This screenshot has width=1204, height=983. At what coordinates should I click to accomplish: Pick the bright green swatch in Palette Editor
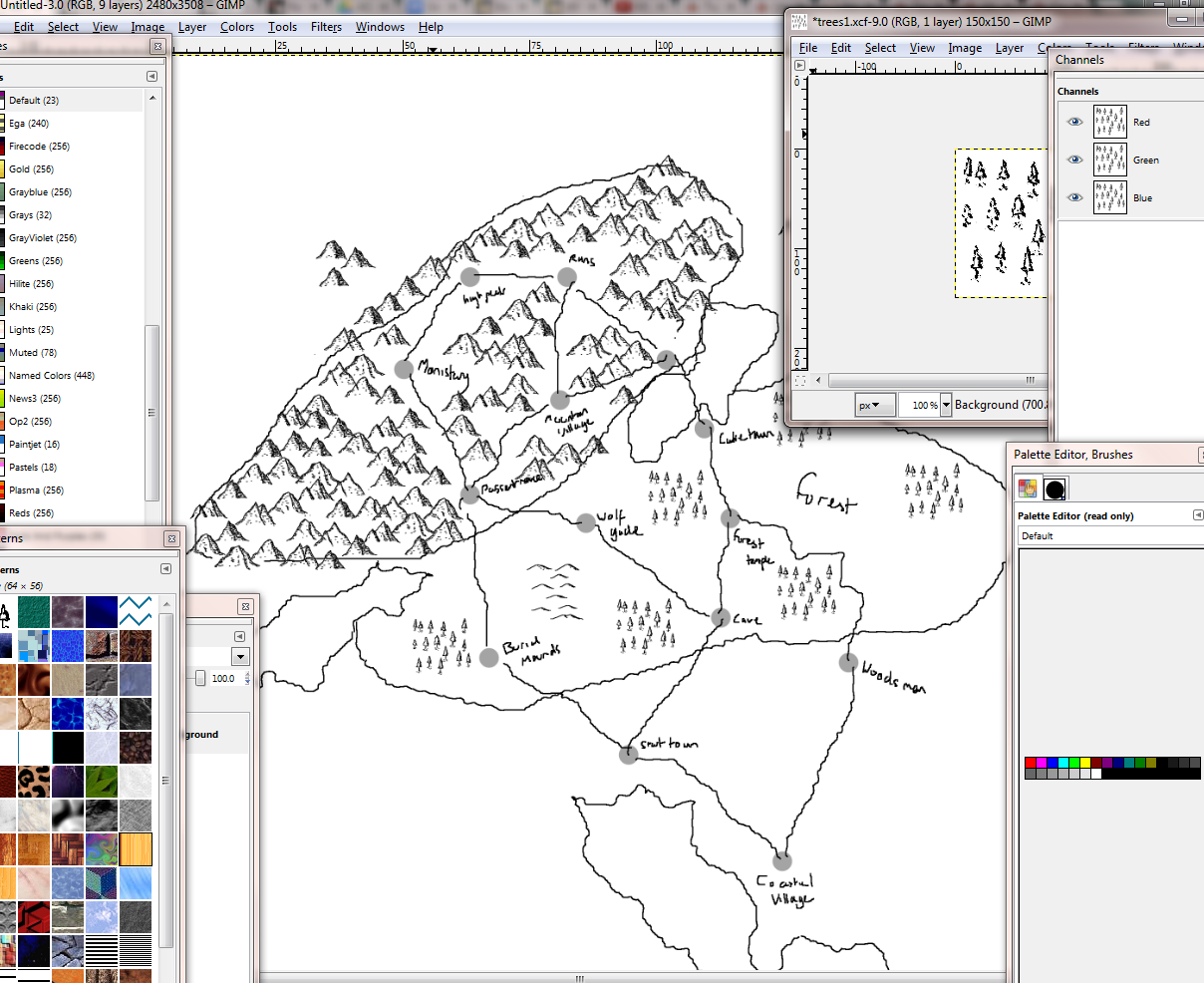click(x=1074, y=763)
